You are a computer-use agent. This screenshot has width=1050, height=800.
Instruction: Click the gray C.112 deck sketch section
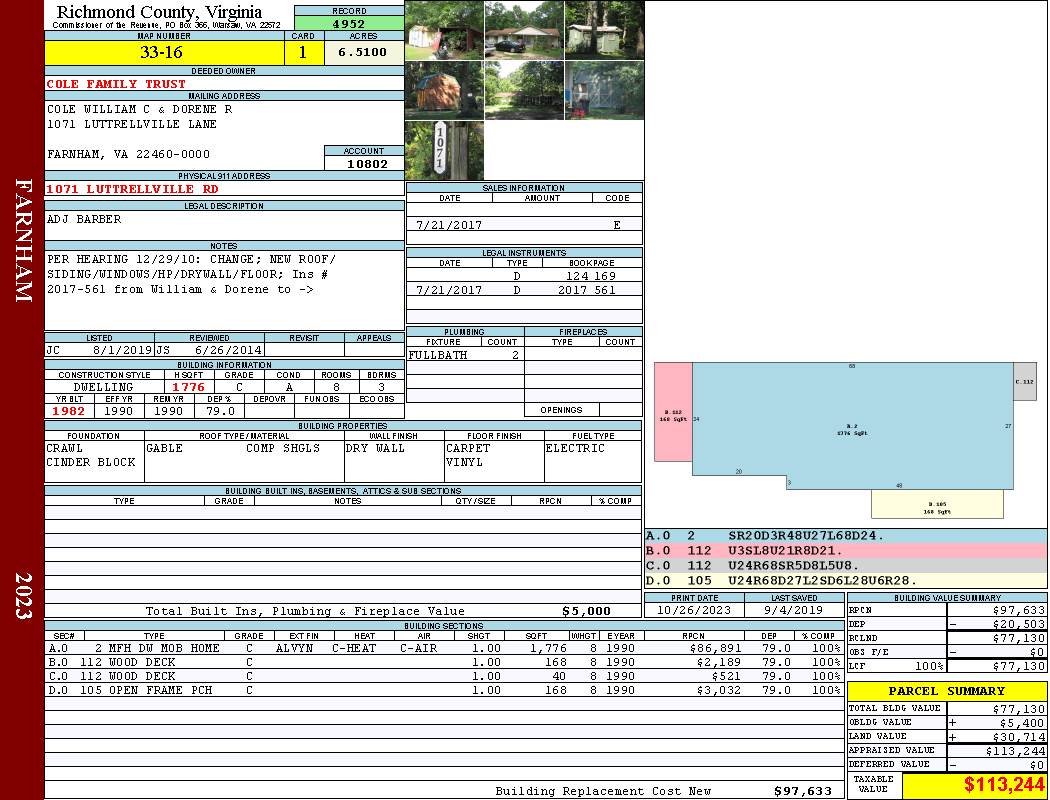coord(1024,382)
